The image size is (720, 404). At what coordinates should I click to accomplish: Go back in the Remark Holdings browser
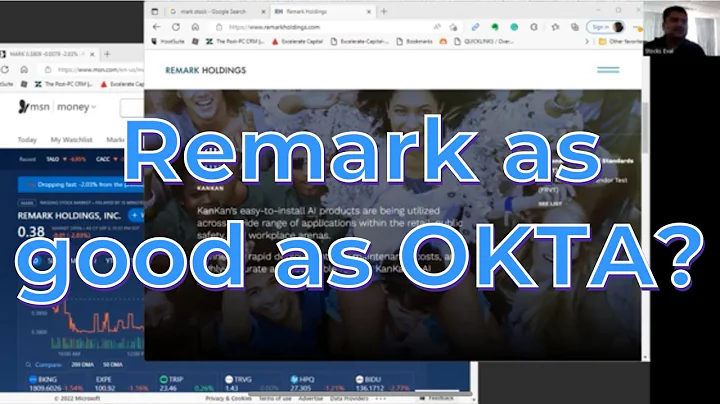(156, 27)
